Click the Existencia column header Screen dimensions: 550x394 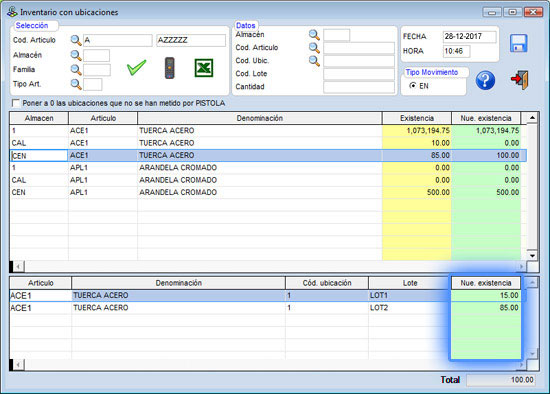click(x=416, y=118)
